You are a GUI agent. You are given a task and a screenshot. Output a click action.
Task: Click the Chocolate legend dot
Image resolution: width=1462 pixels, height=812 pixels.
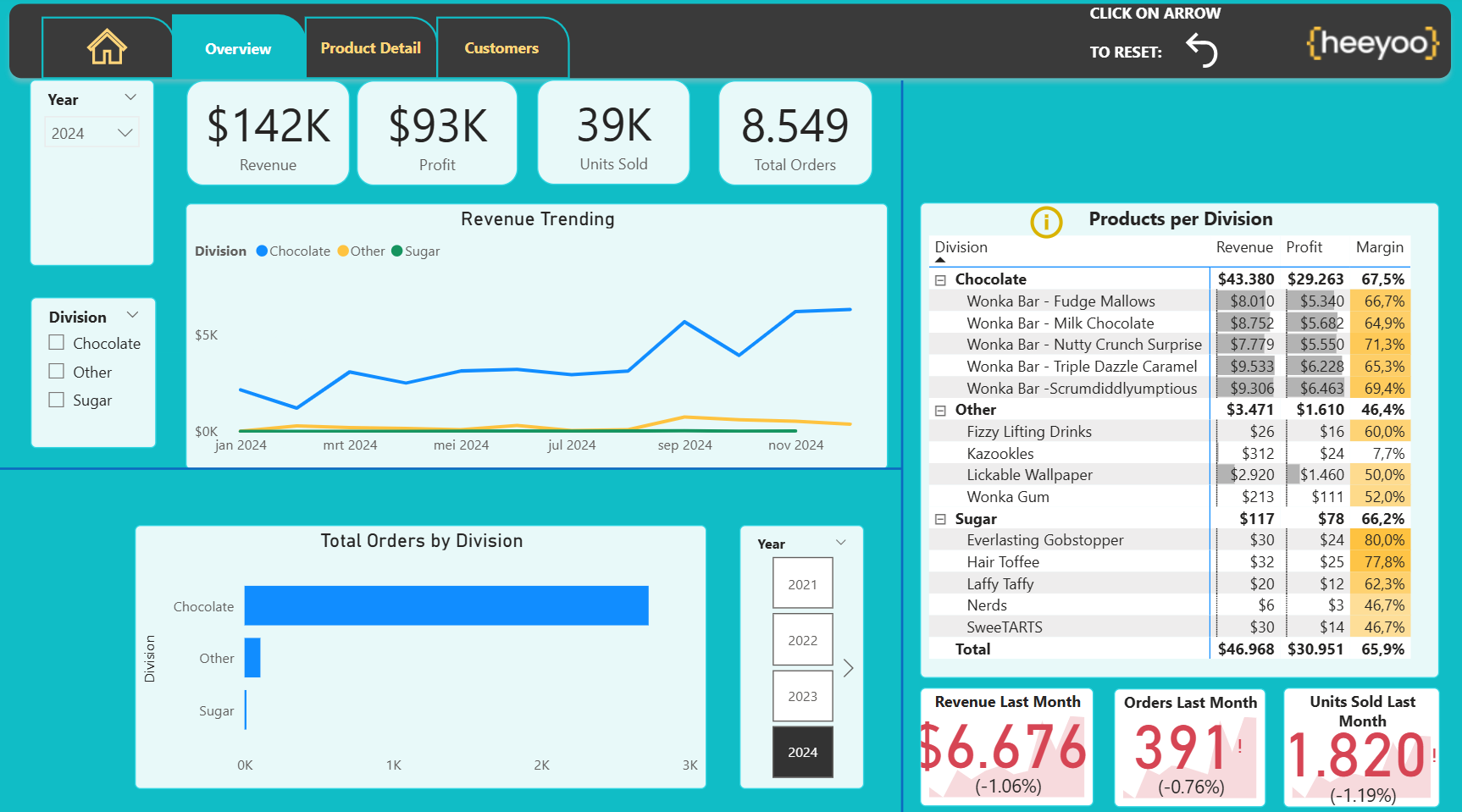point(262,251)
